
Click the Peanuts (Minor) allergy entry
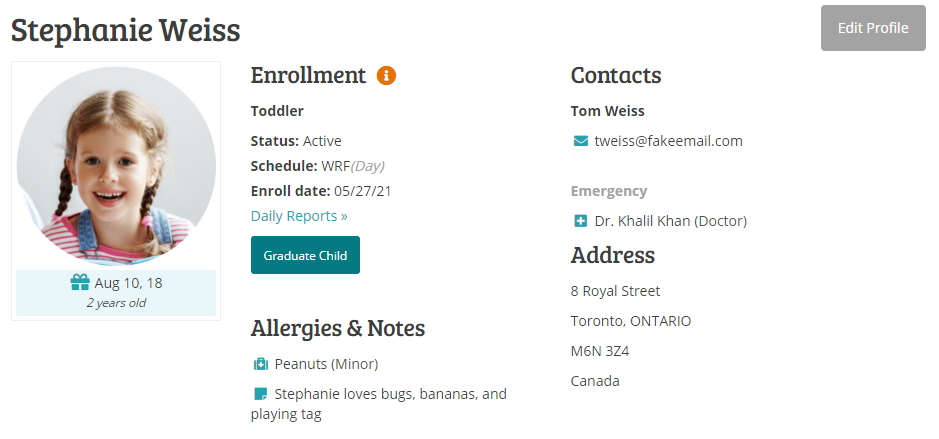(x=326, y=364)
